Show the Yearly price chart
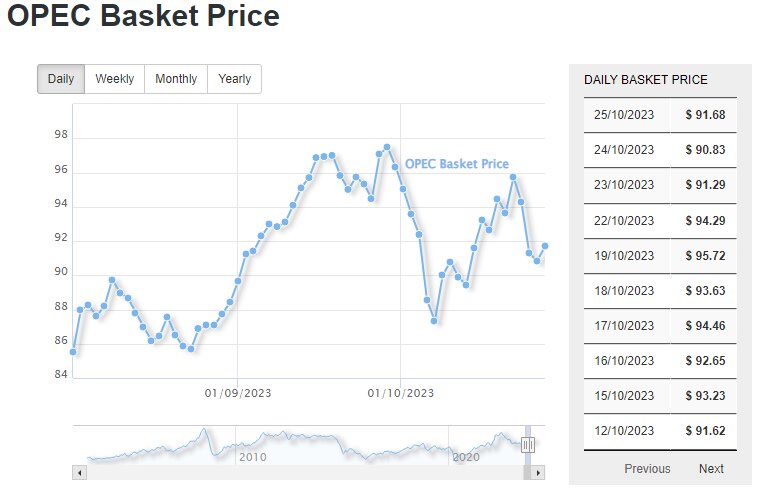 (234, 79)
